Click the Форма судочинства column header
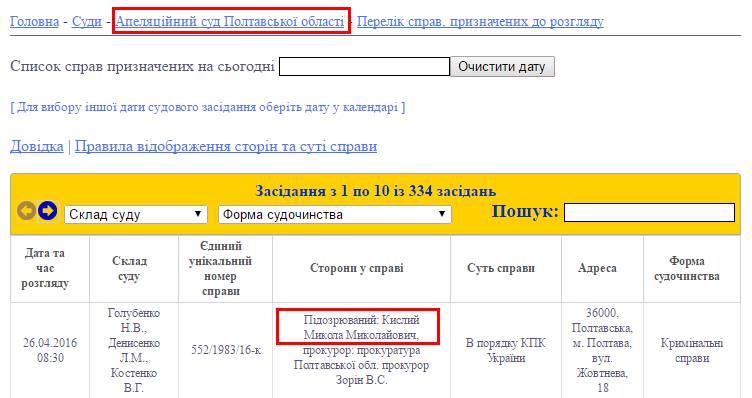The image size is (752, 398). tap(692, 269)
